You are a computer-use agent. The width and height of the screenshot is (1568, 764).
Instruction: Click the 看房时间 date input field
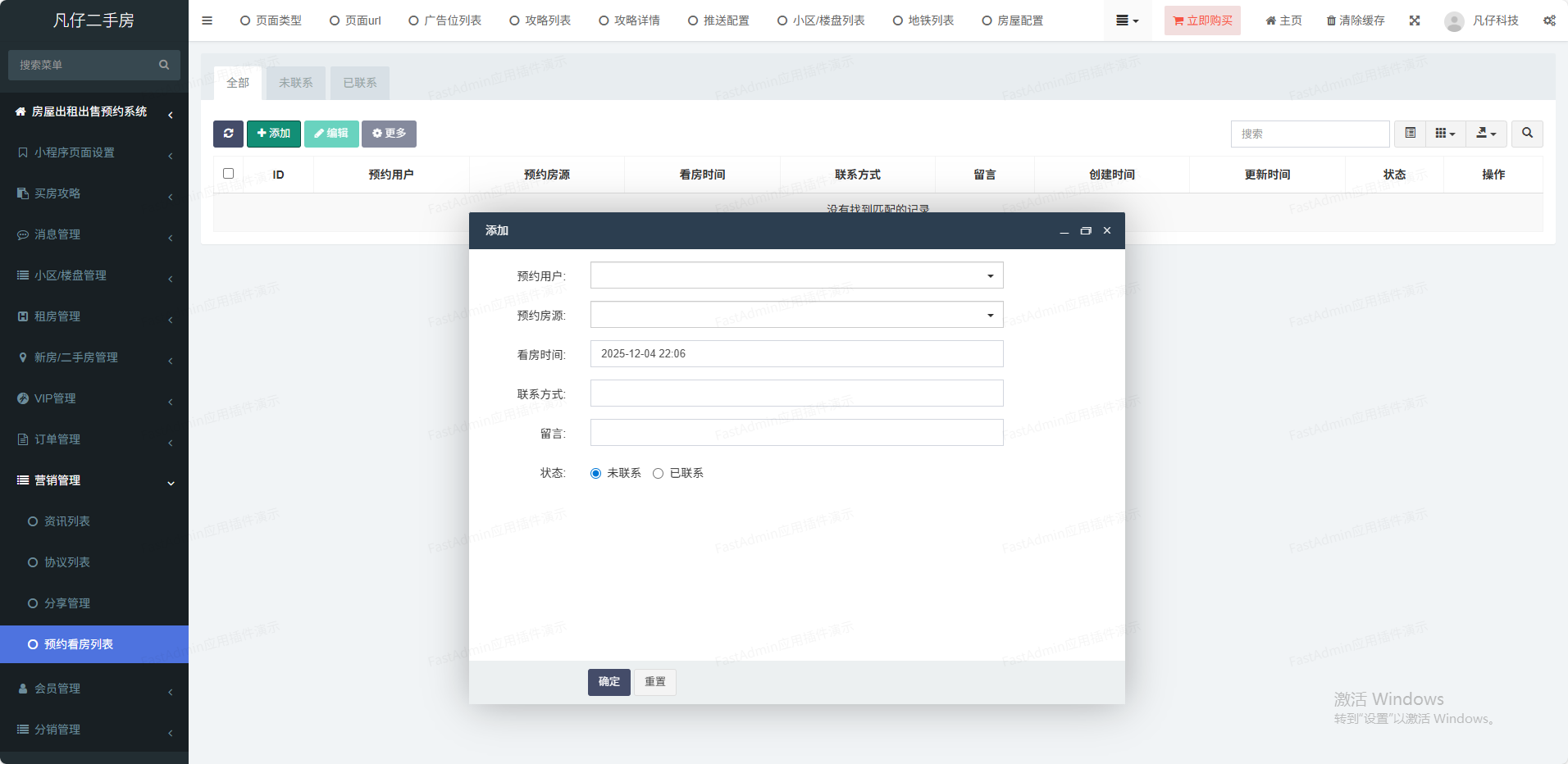coord(796,354)
